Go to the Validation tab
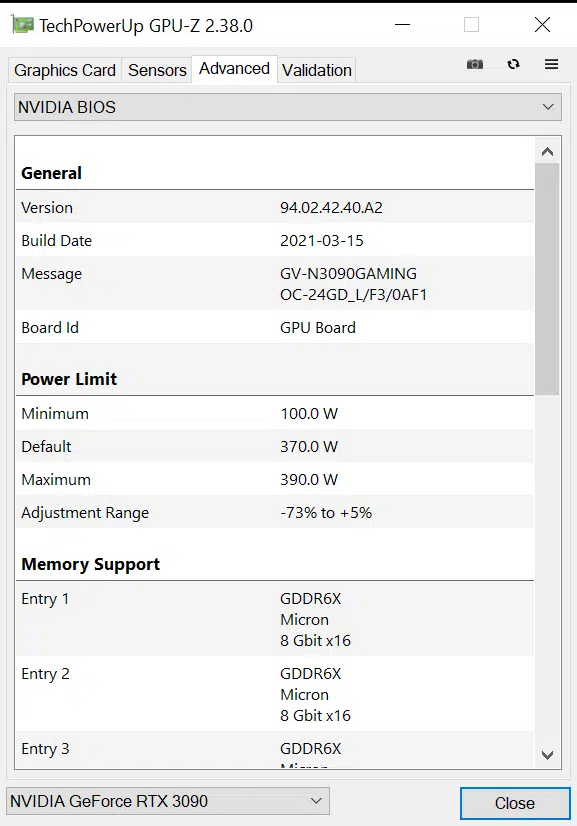 (317, 70)
